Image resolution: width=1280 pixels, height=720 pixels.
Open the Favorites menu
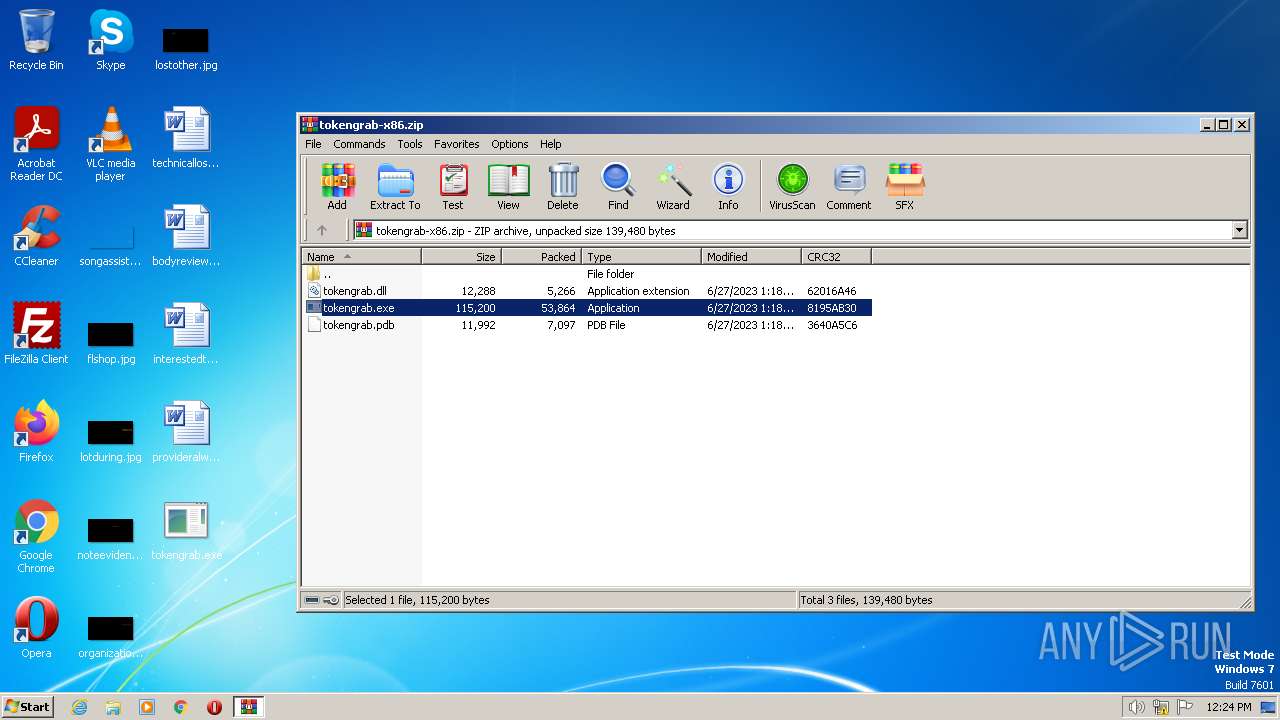coord(456,144)
